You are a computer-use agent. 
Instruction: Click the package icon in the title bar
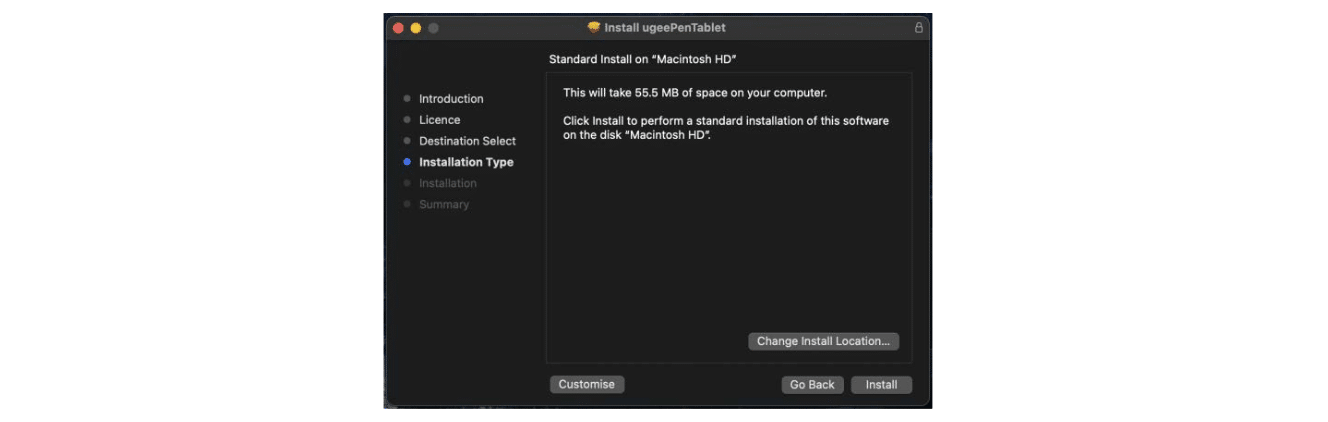pyautogui.click(x=594, y=28)
